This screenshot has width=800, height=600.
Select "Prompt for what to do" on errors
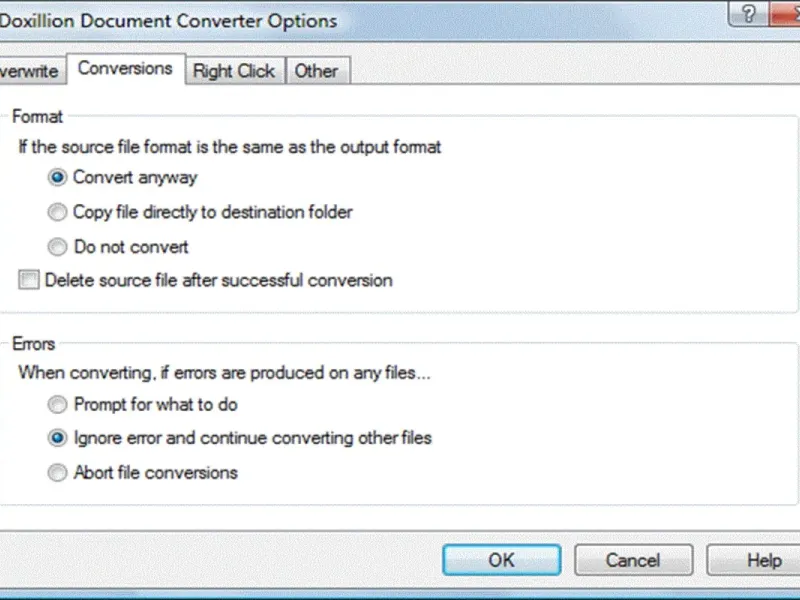coord(57,405)
